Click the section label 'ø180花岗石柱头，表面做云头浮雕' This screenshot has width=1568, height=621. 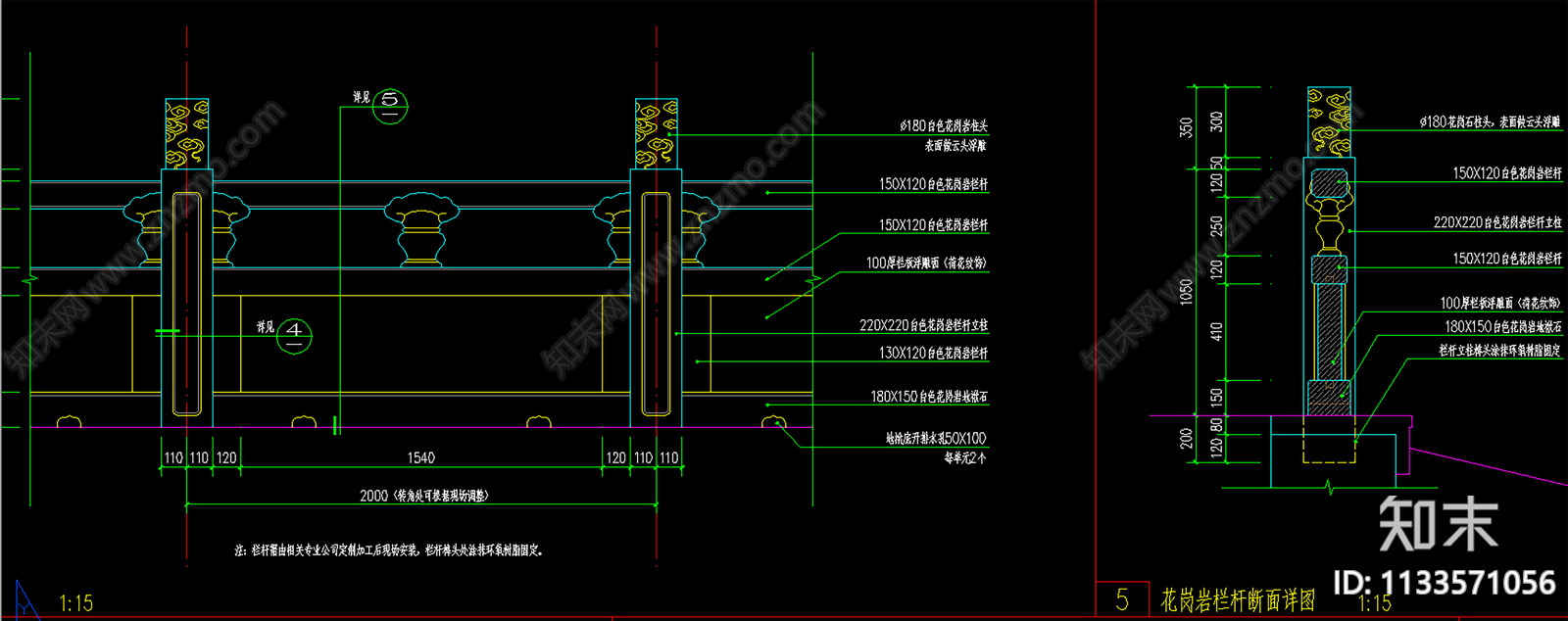[x=1490, y=122]
